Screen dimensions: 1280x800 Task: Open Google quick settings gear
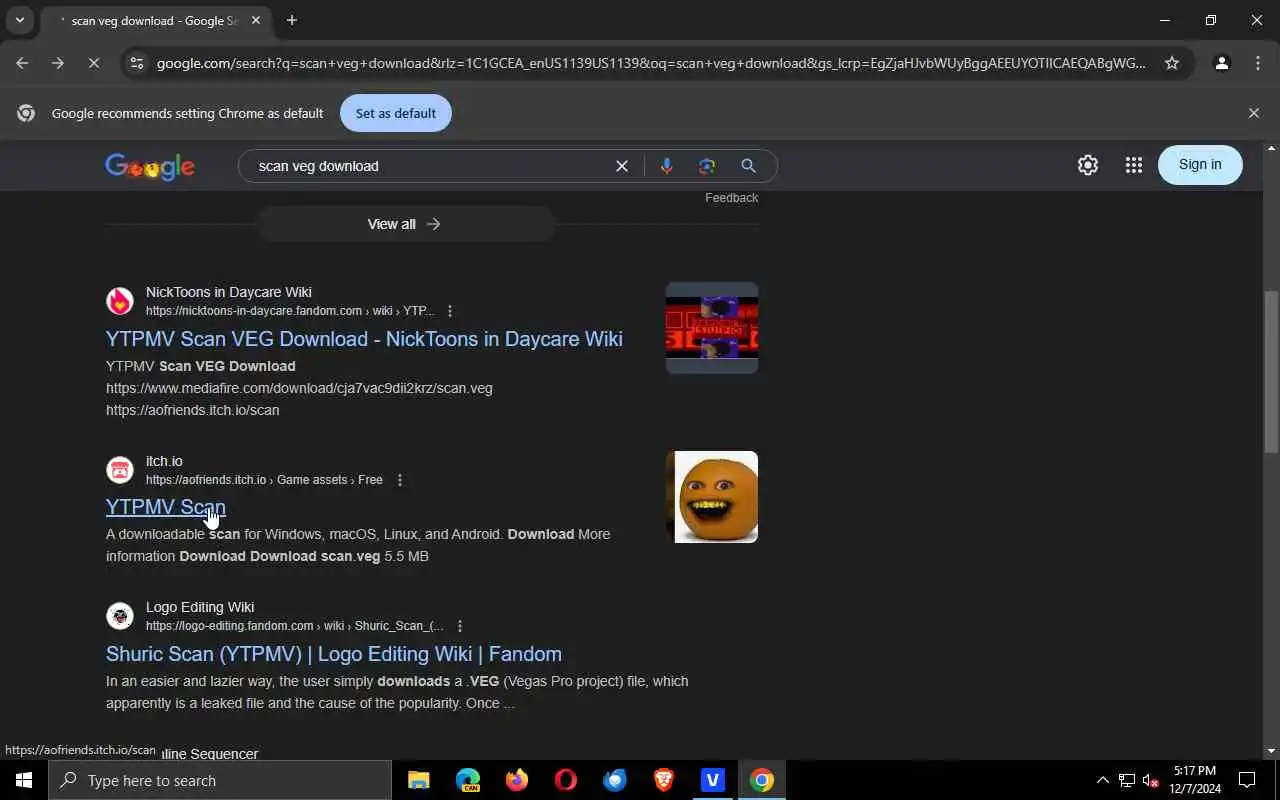[1088, 165]
